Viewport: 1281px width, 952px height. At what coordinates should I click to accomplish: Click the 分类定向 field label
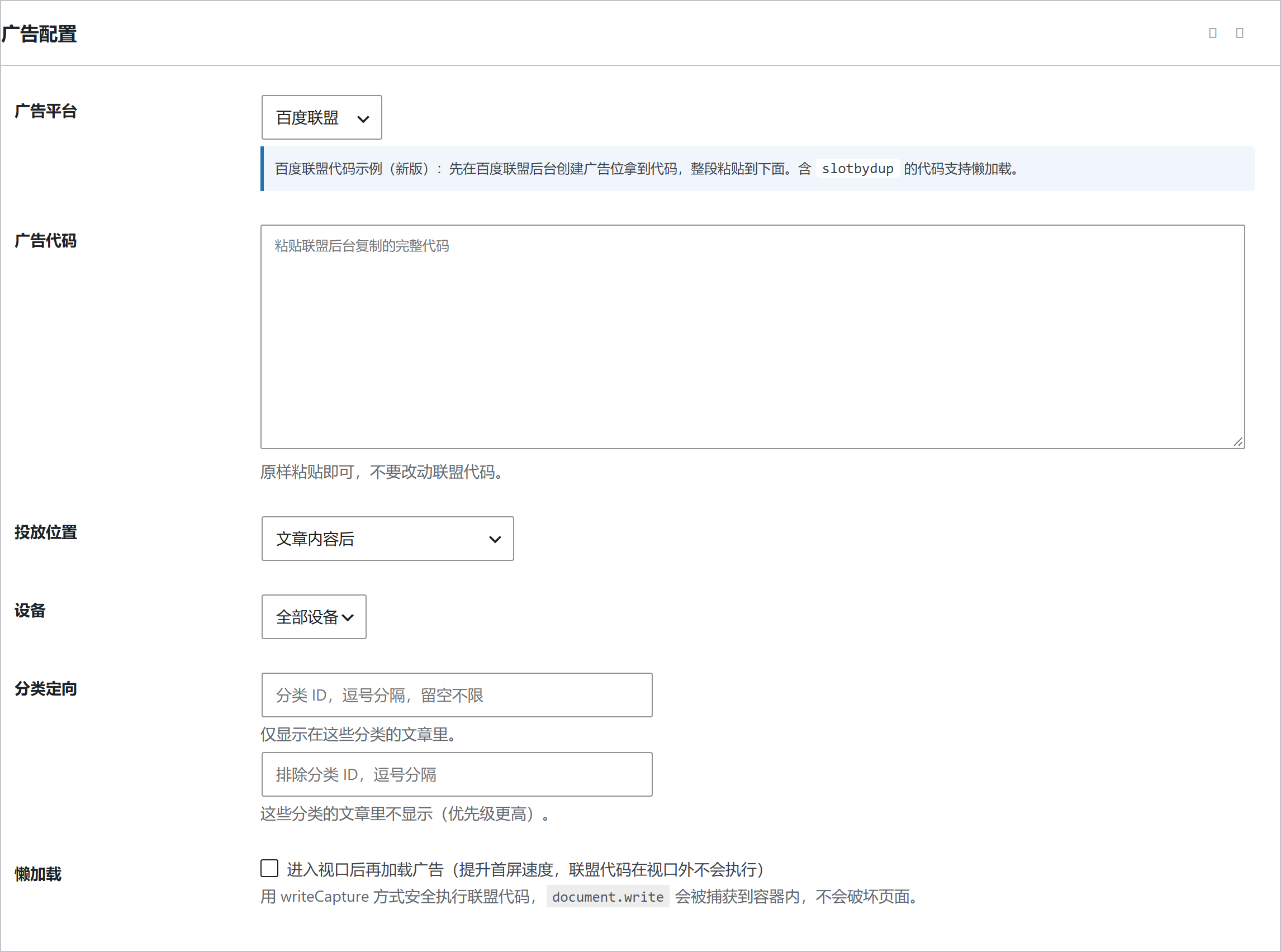46,689
